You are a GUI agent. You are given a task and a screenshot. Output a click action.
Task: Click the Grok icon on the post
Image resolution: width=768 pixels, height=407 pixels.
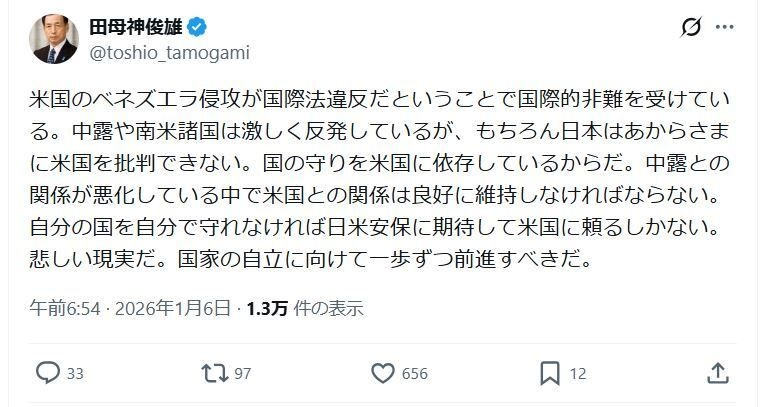[x=691, y=27]
